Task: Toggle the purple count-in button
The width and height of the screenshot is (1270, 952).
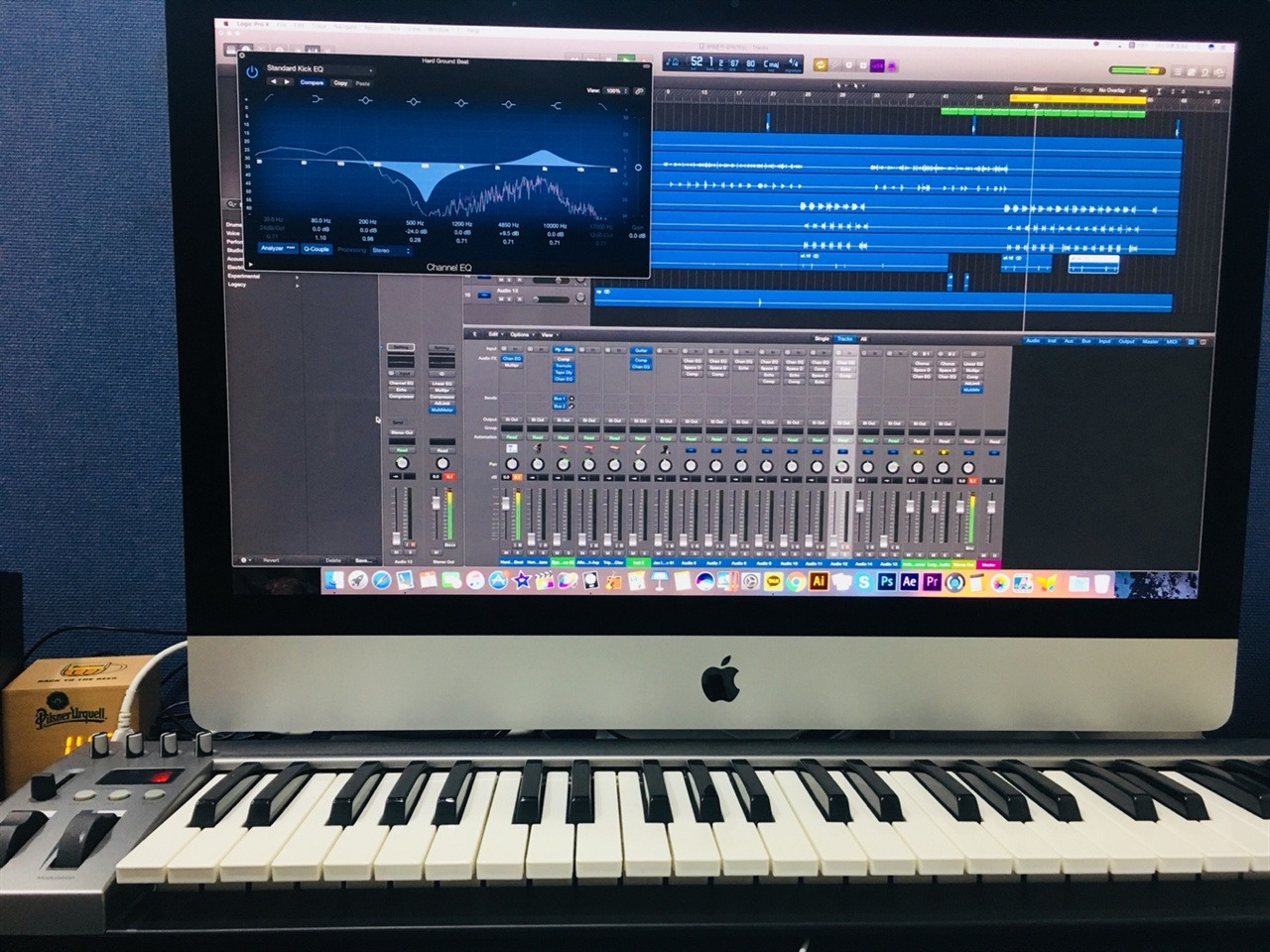Action: point(877,66)
